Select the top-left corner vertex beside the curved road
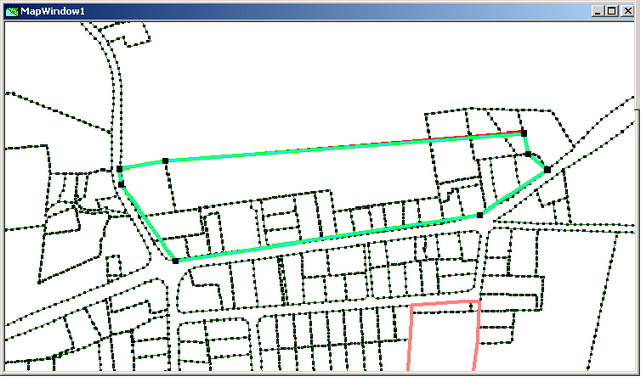Image resolution: width=641 pixels, height=377 pixels. coord(119,168)
